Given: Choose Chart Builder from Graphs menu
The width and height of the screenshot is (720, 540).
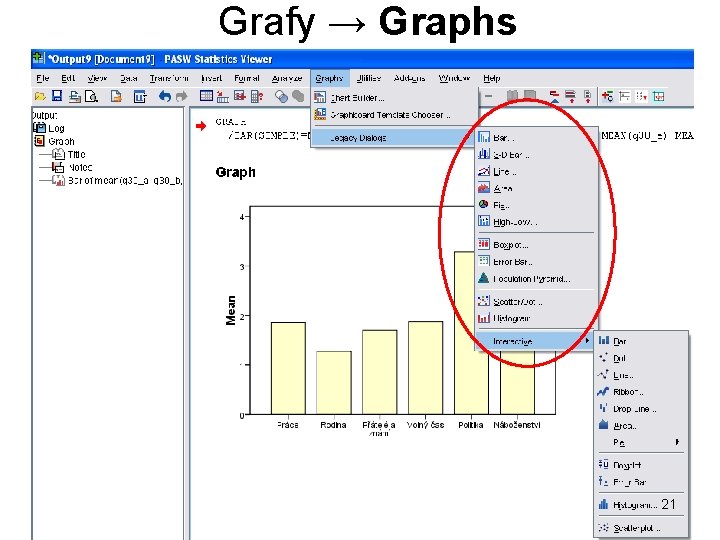Looking at the screenshot, I should click(x=395, y=98).
